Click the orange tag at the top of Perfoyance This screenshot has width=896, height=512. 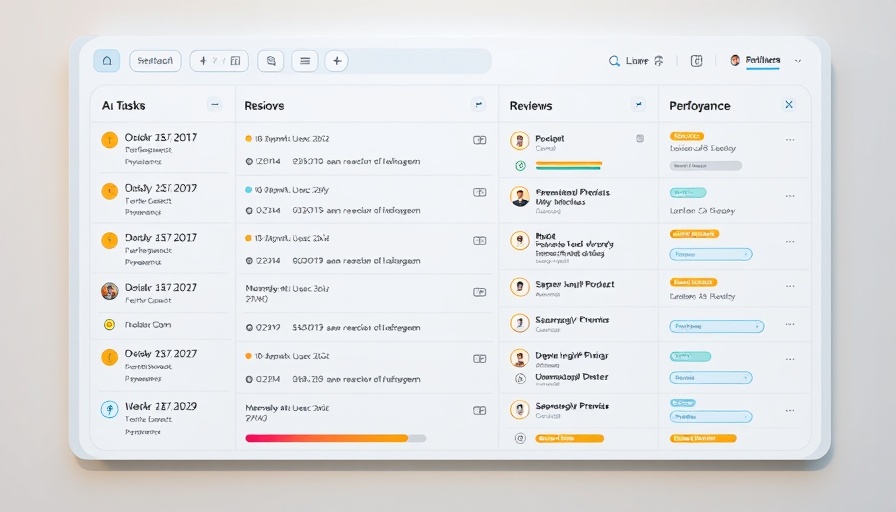point(687,136)
